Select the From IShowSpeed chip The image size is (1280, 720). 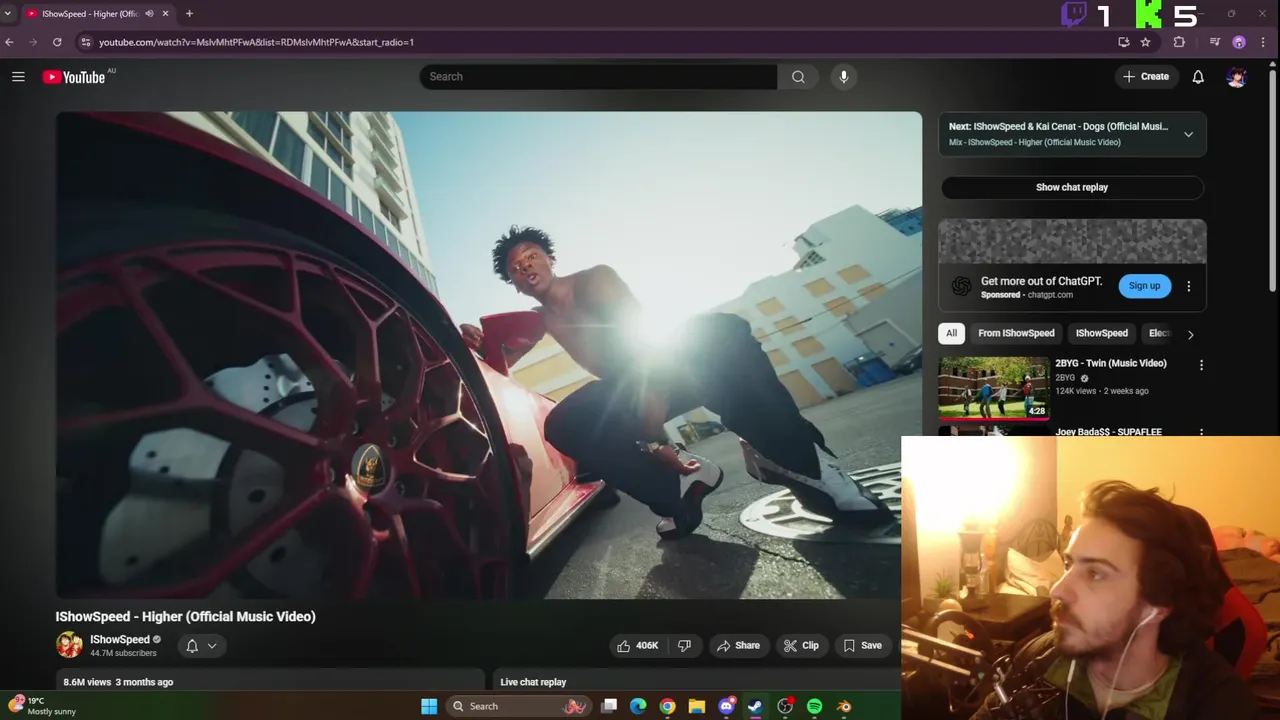coord(1016,333)
